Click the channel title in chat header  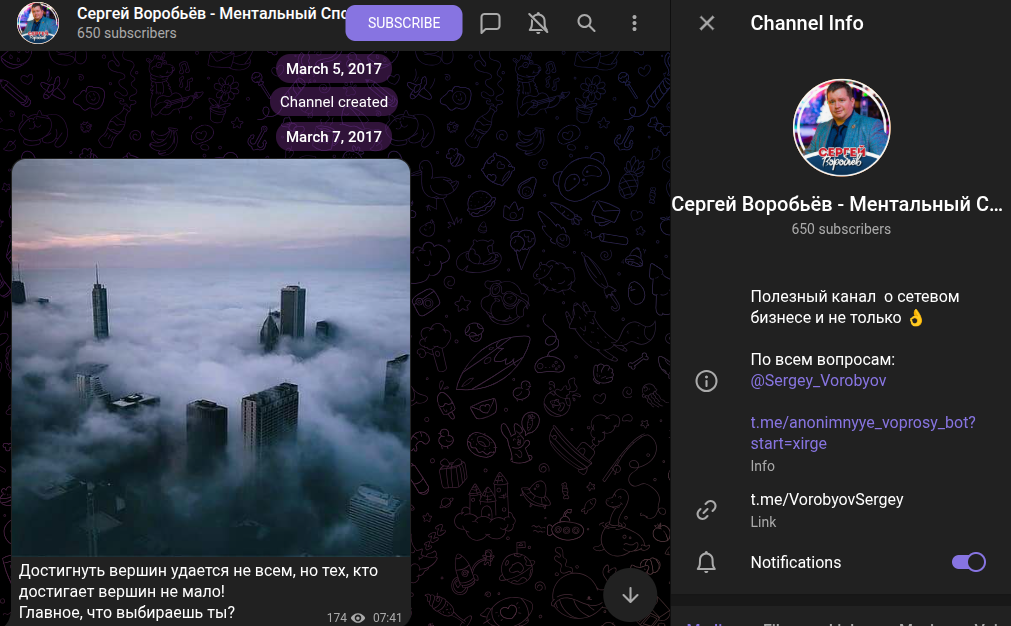210,15
